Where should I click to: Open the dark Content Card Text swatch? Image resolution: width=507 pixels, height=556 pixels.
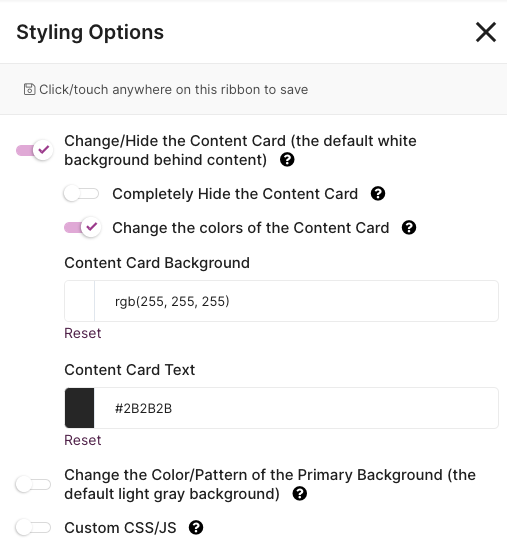(79, 408)
